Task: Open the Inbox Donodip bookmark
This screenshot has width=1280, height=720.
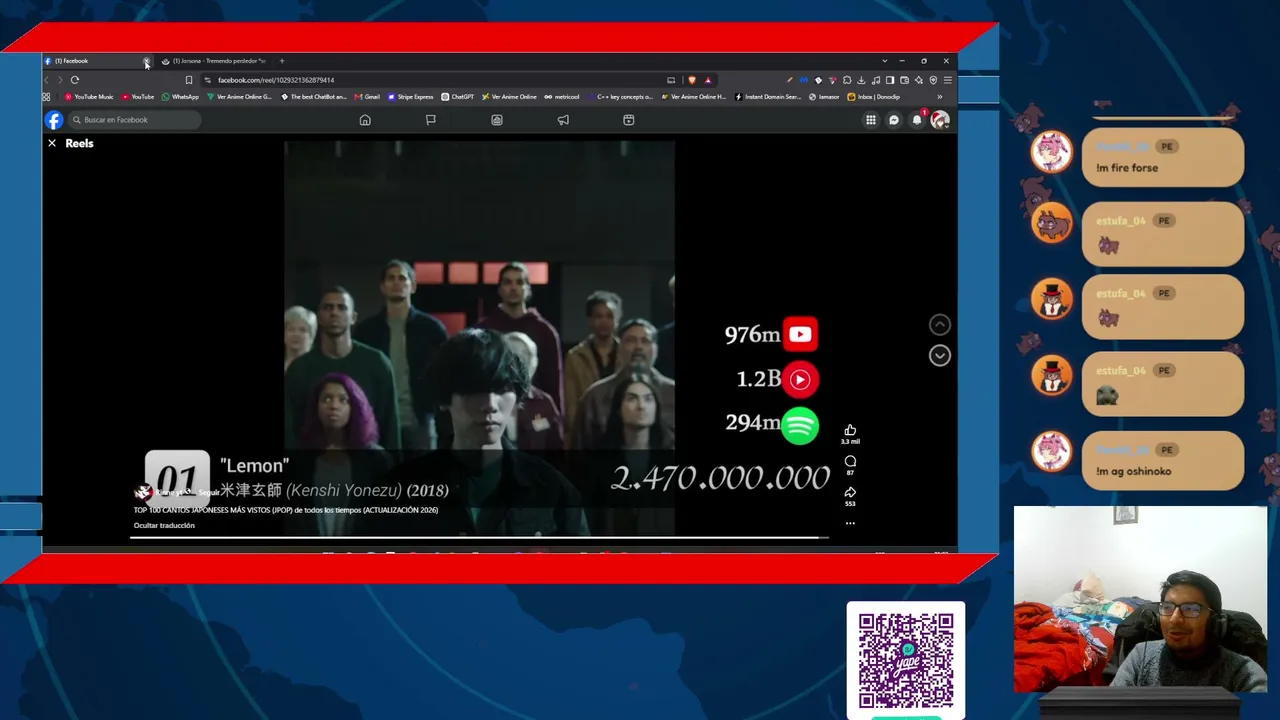Action: [x=874, y=97]
